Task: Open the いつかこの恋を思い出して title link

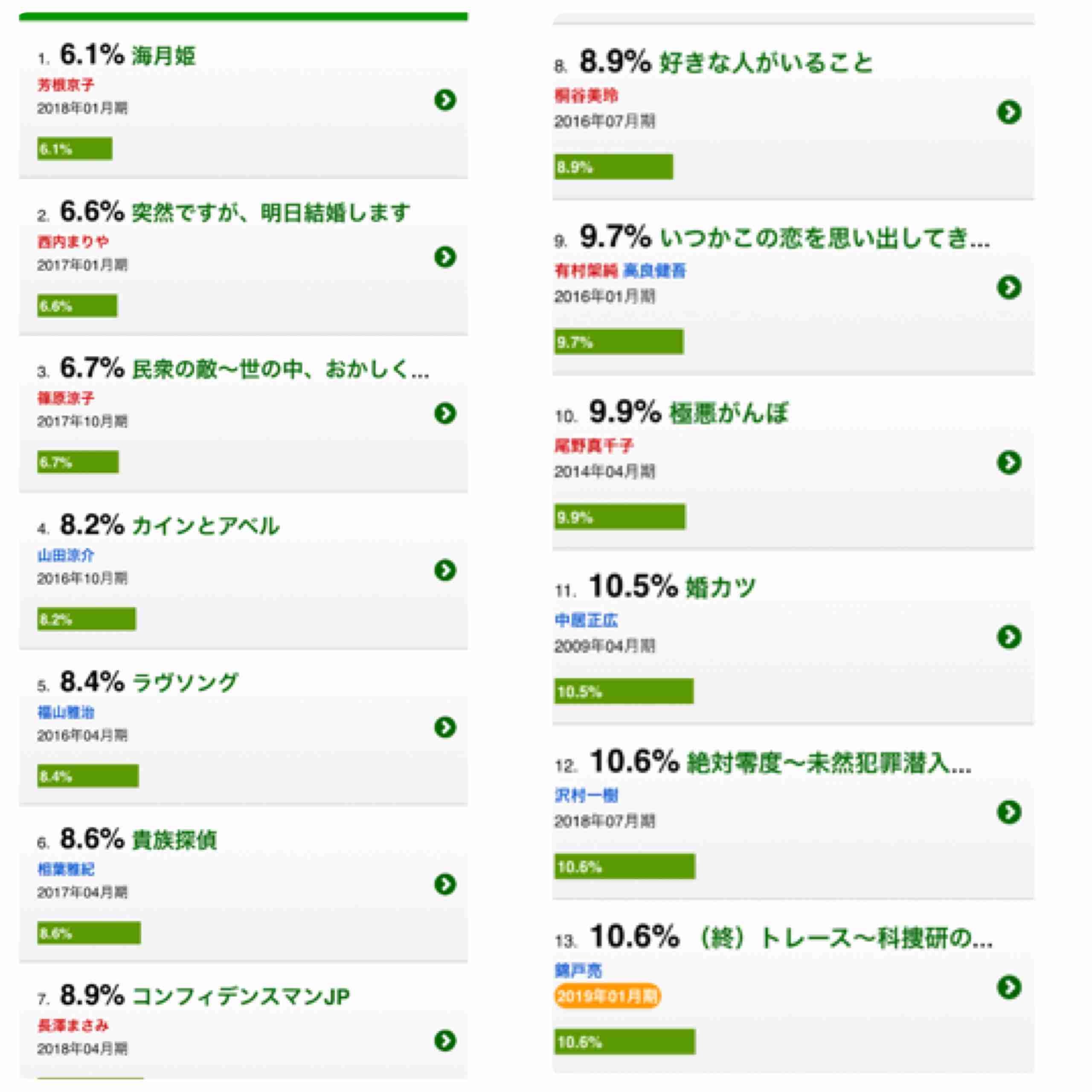Action: tap(825, 238)
